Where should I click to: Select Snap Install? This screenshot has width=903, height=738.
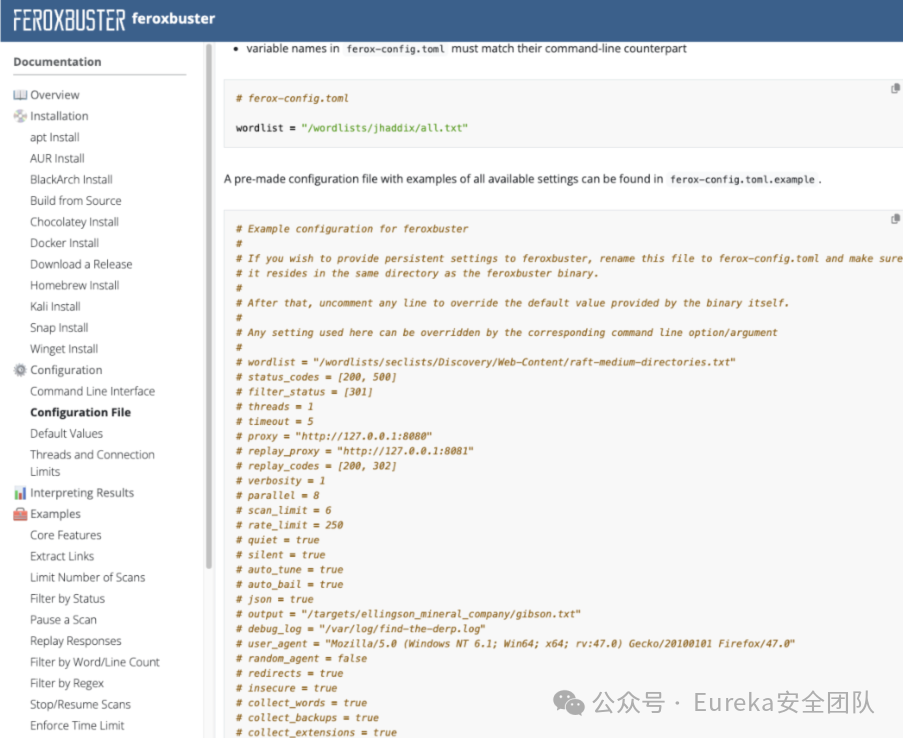point(59,328)
